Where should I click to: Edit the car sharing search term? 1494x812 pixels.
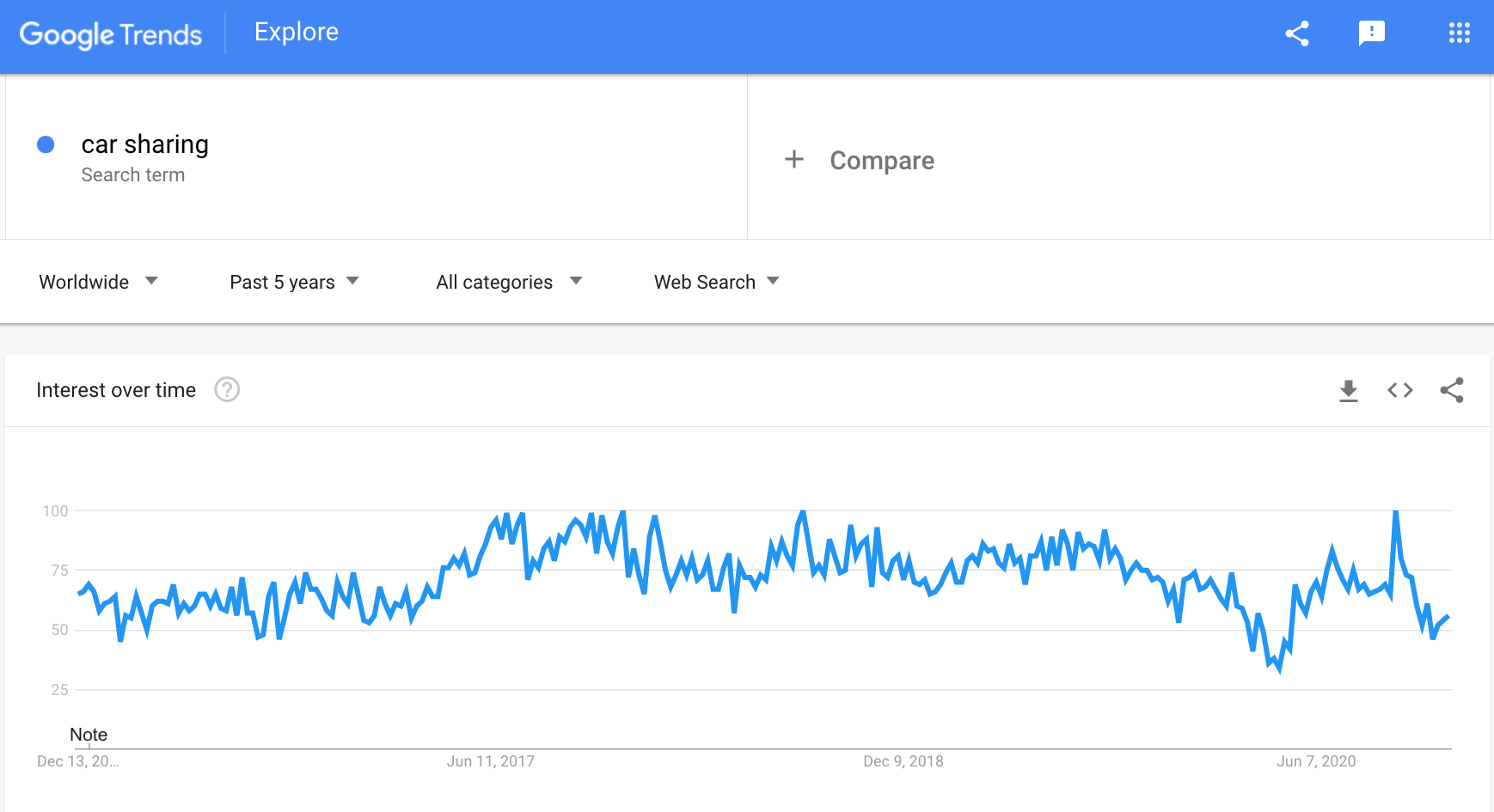(x=145, y=144)
